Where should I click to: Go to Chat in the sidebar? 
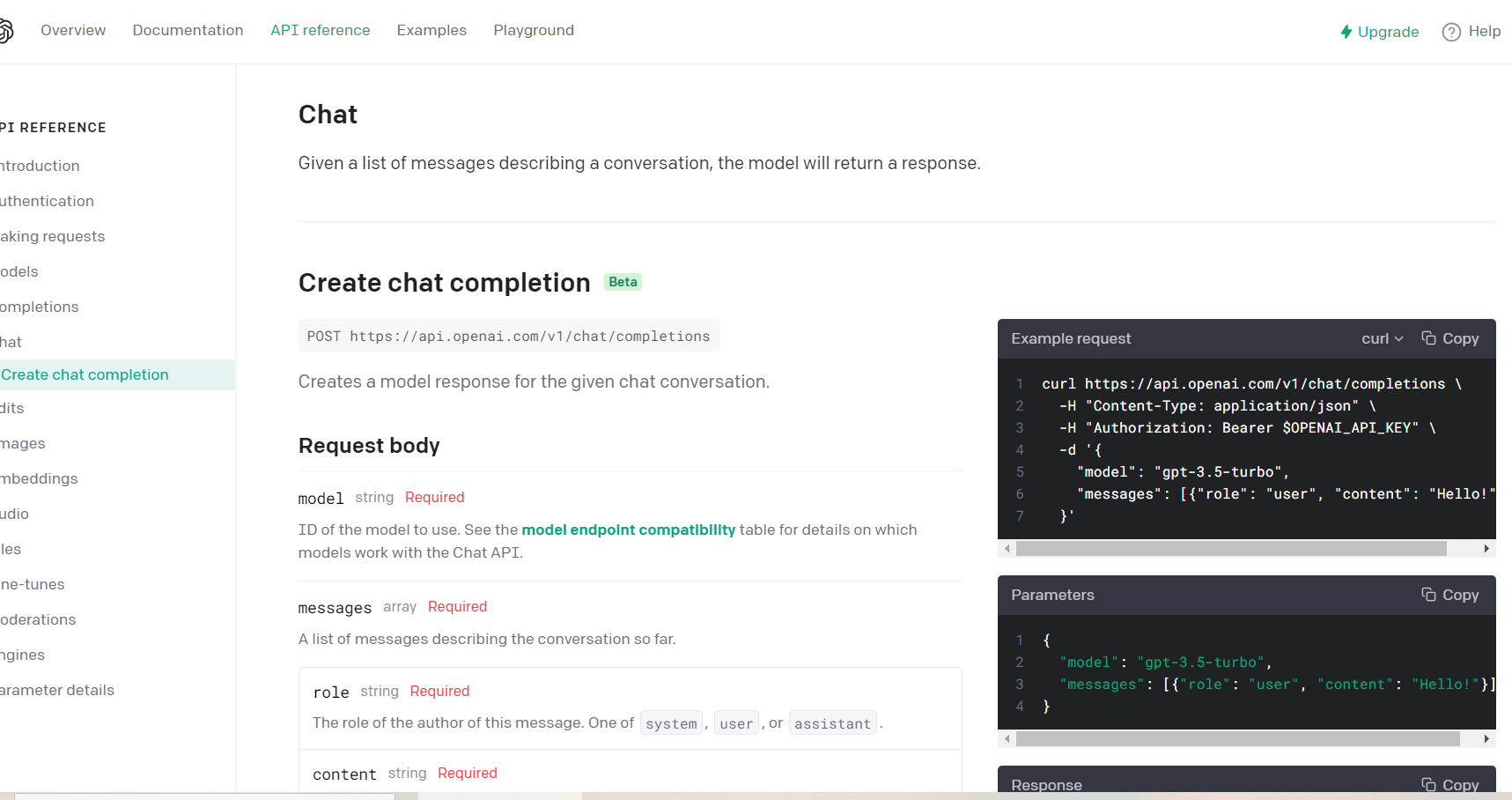tap(11, 342)
